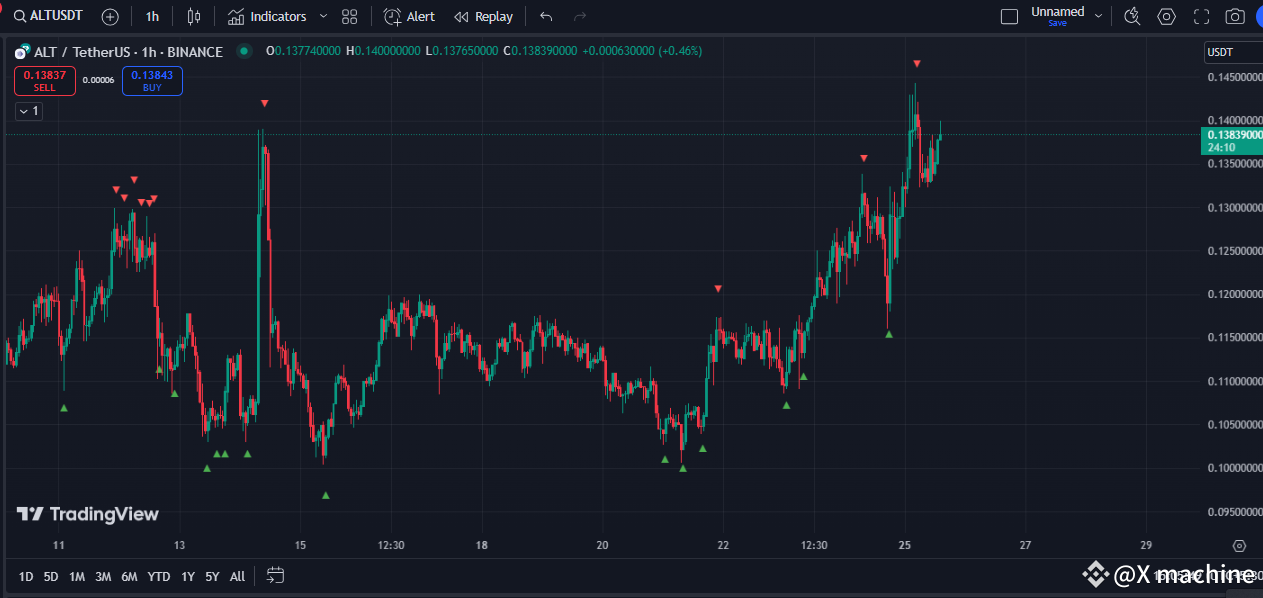Click the 0.14500000 price axis label
Viewport: 1263px width, 598px height.
(1234, 77)
